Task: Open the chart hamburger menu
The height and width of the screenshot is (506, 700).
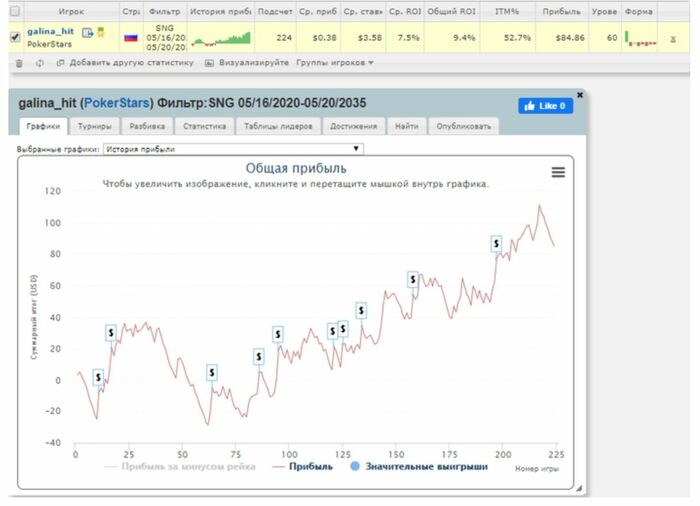Action: (x=558, y=172)
